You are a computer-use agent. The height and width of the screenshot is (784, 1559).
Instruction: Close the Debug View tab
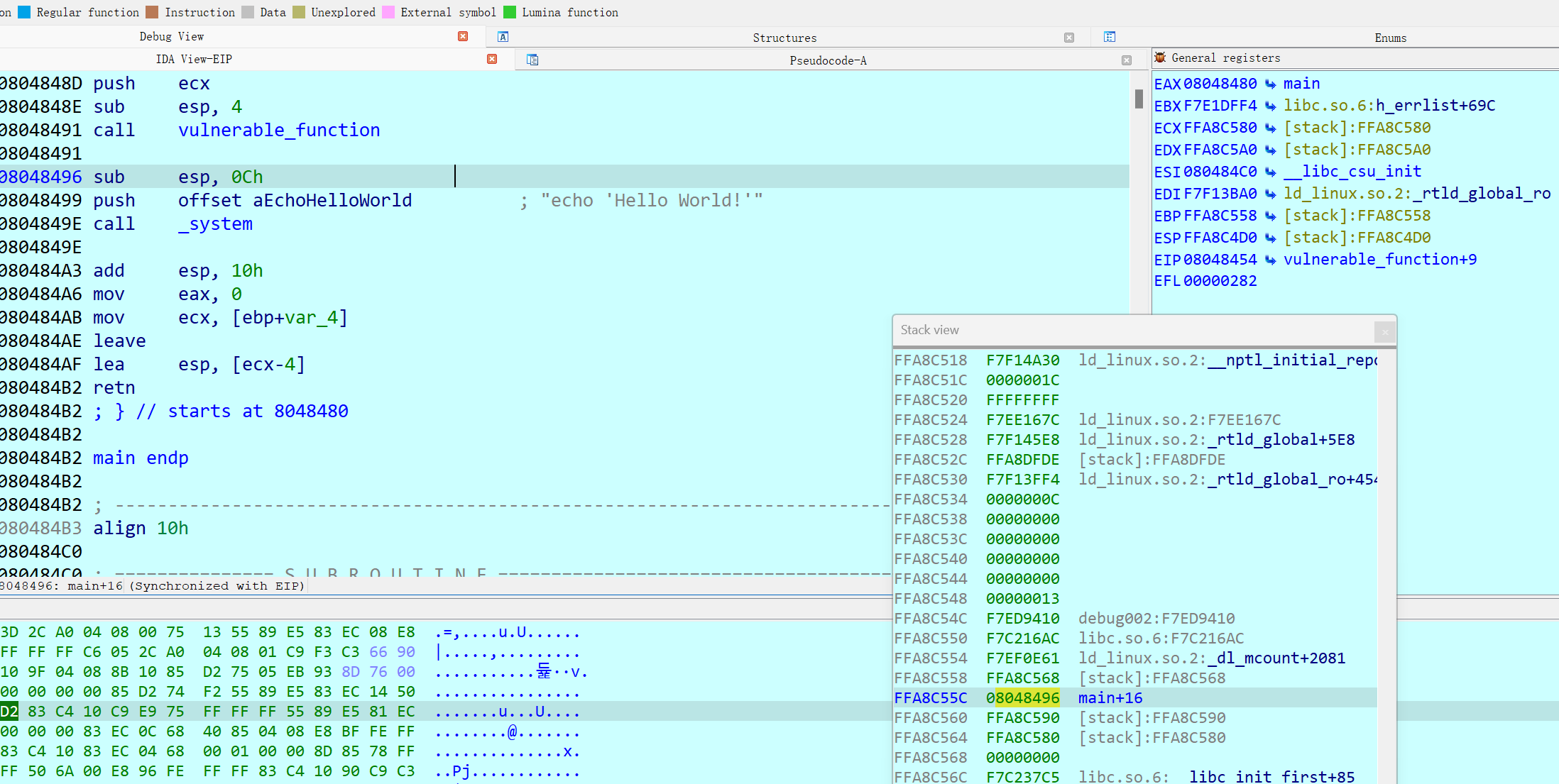463,36
